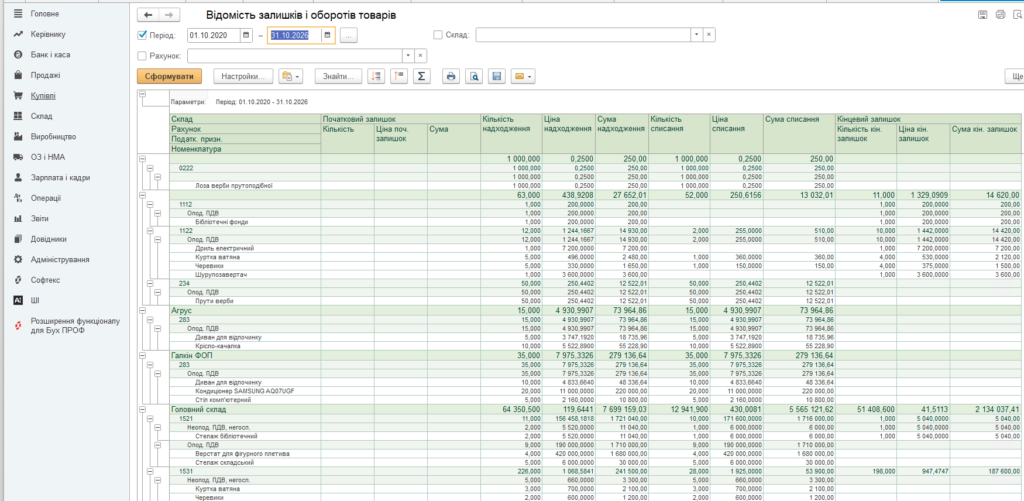Open the Керівнику section

tap(48, 34)
